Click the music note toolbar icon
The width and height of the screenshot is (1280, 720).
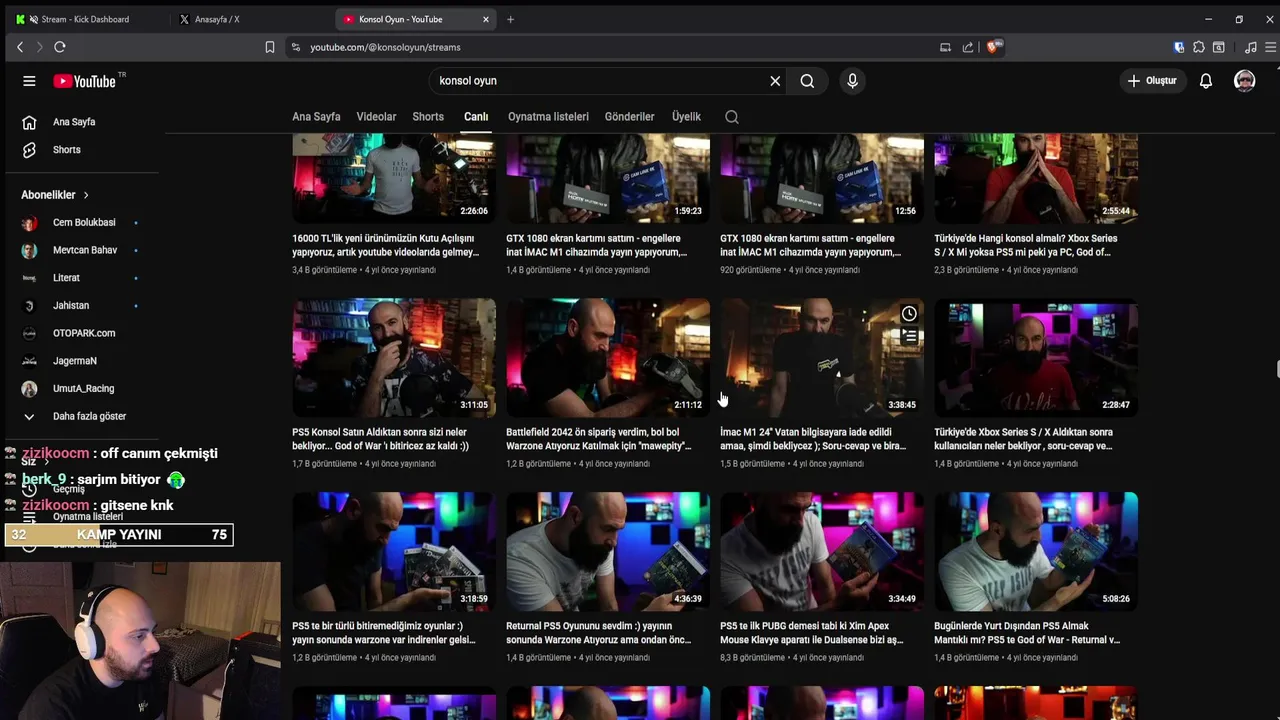click(1251, 47)
